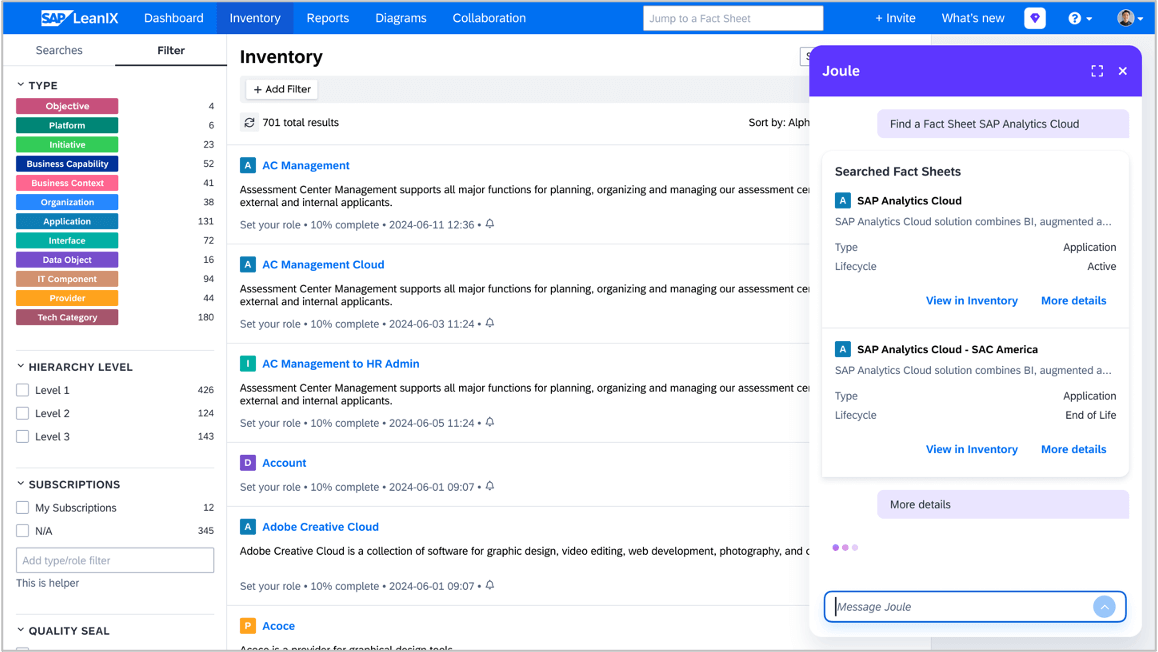1158x652 pixels.
Task: Click the bell icon under AC Management
Action: pos(490,224)
